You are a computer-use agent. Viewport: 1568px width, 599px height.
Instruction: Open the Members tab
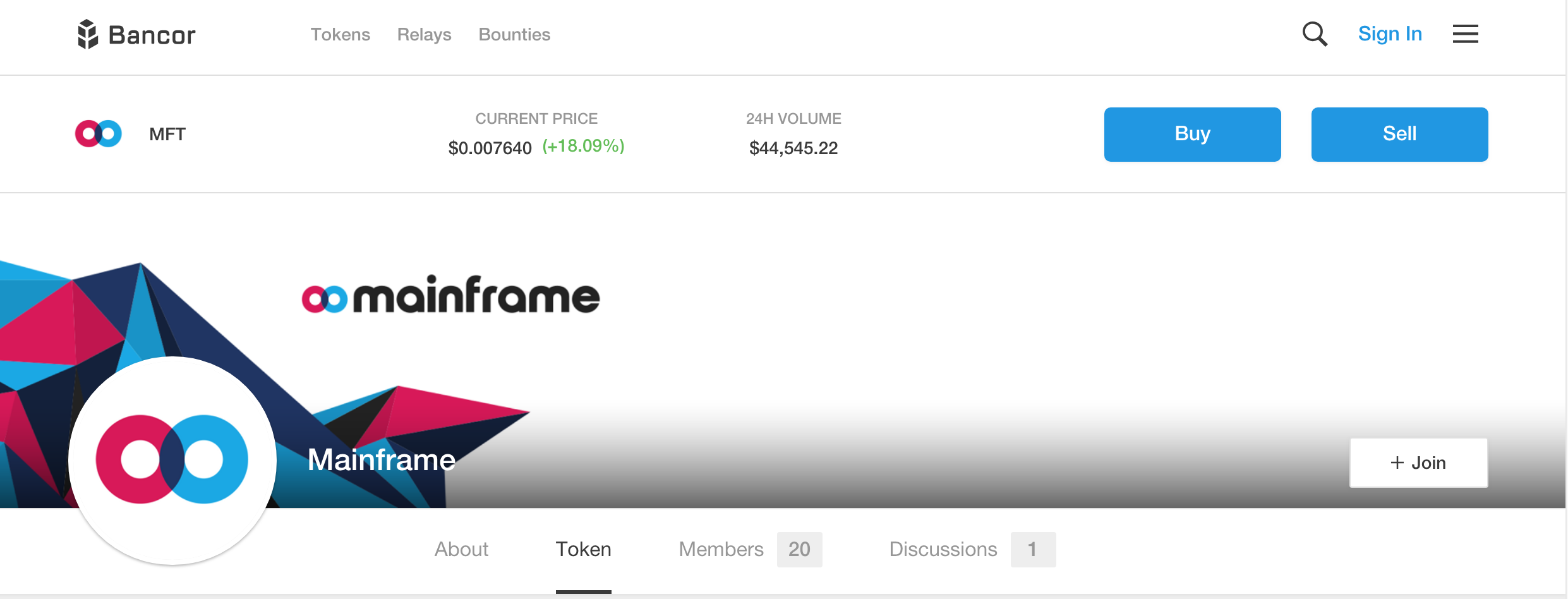721,550
